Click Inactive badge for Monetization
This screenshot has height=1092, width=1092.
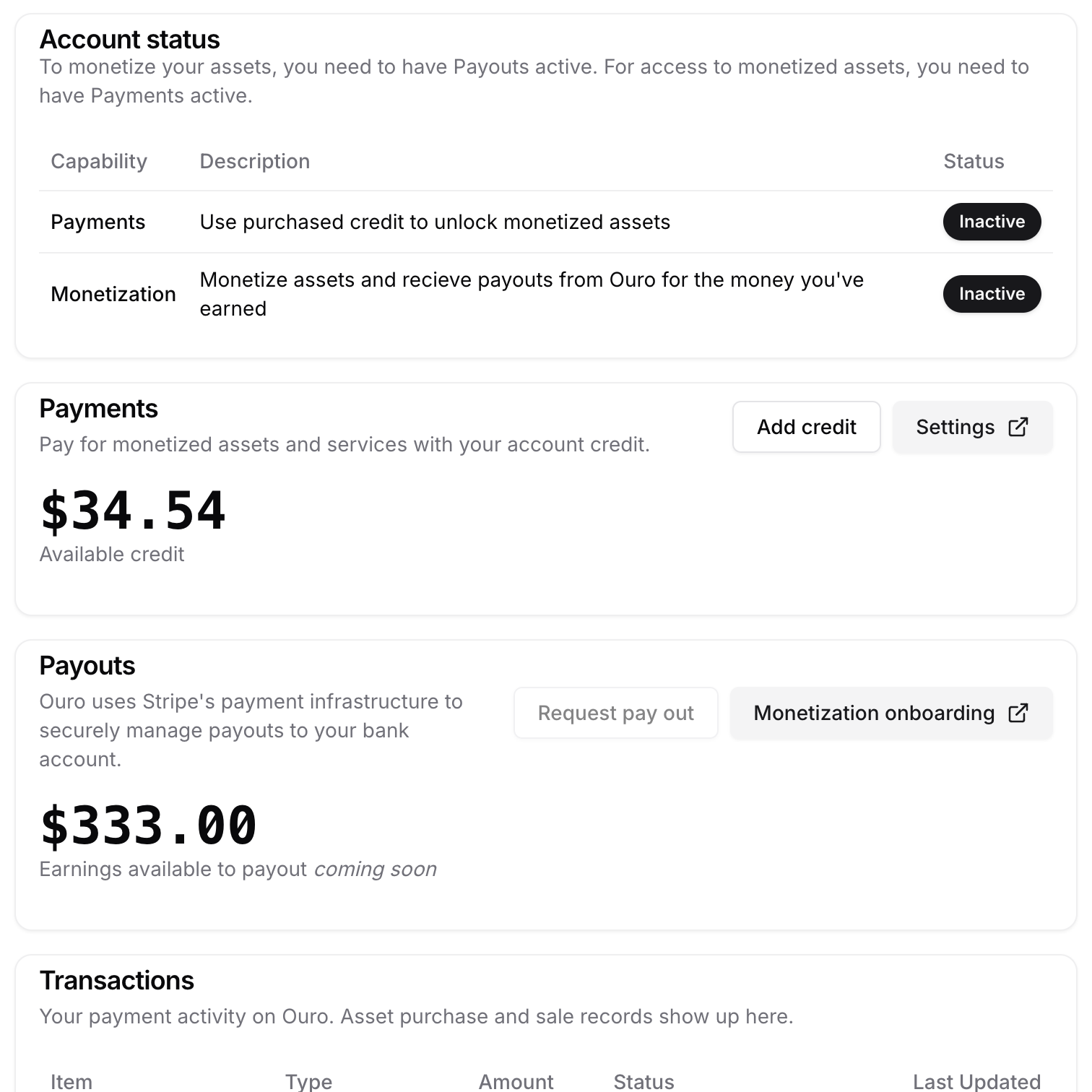[x=992, y=294]
